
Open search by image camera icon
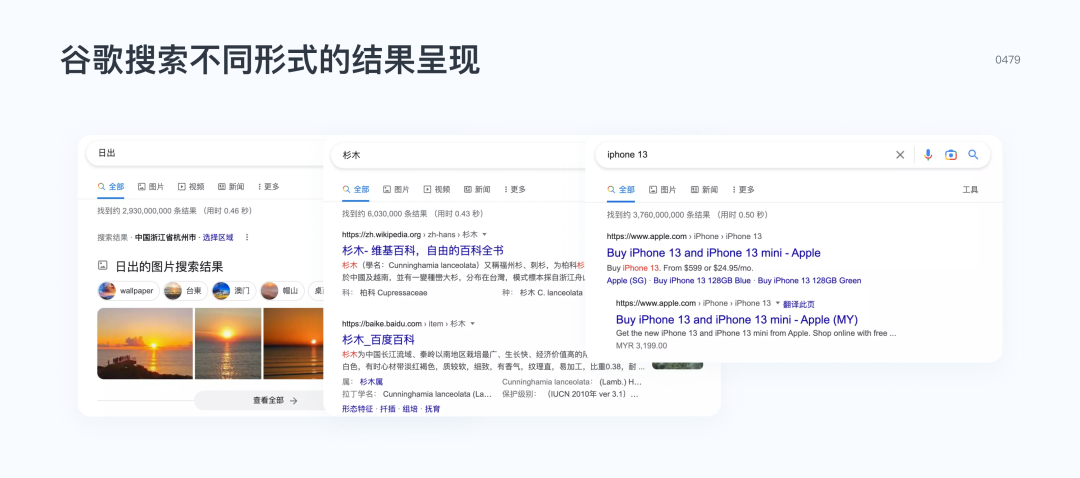pyautogui.click(x=951, y=155)
